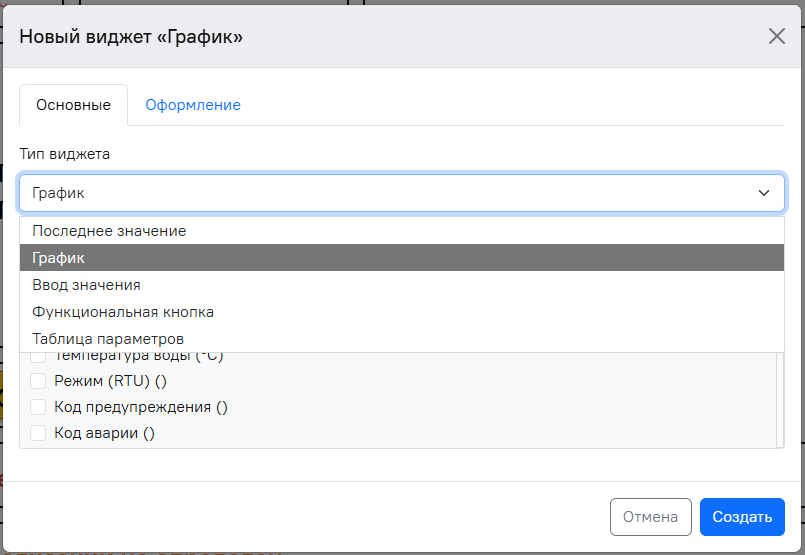This screenshot has width=805, height=555.
Task: Select the Основные tab
Action: click(x=73, y=105)
